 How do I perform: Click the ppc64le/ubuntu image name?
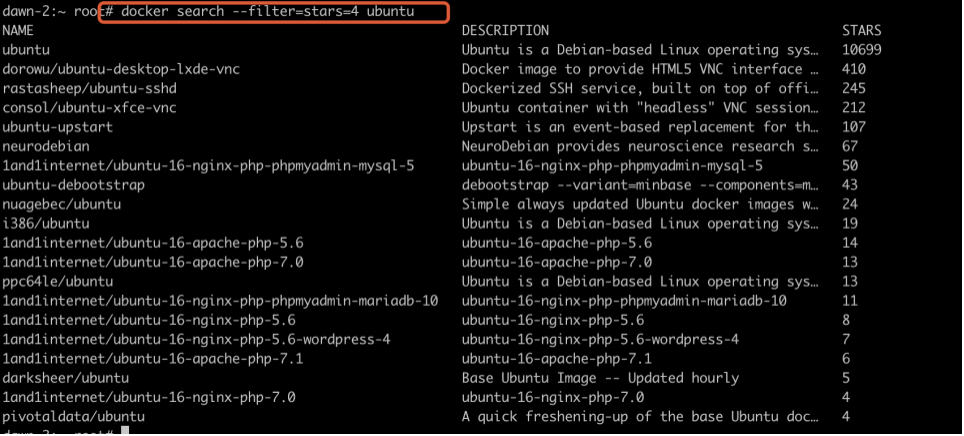(57, 281)
